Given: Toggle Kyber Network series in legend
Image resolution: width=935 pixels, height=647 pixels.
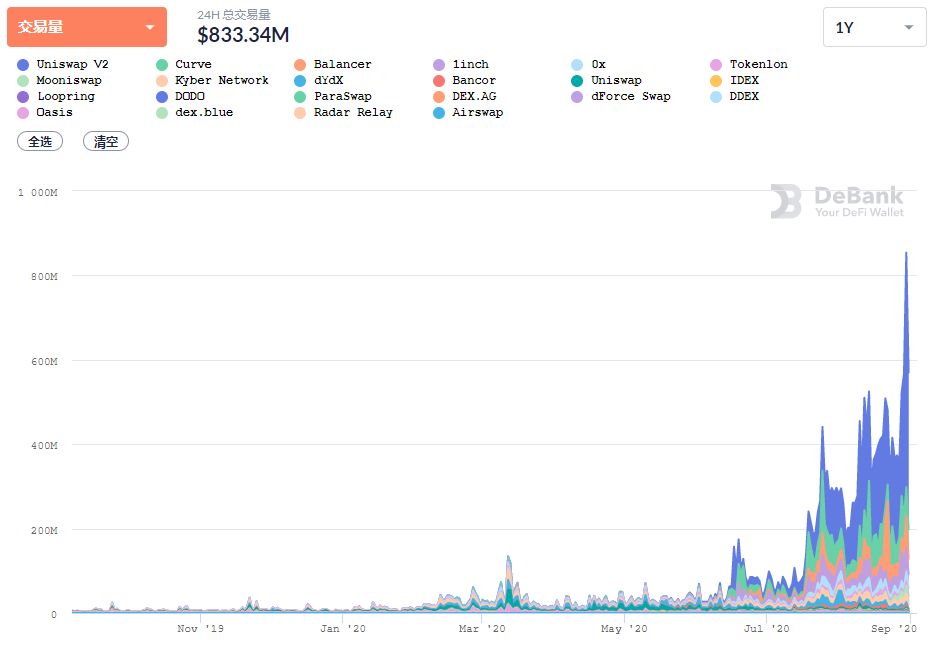Looking at the screenshot, I should click(x=212, y=81).
